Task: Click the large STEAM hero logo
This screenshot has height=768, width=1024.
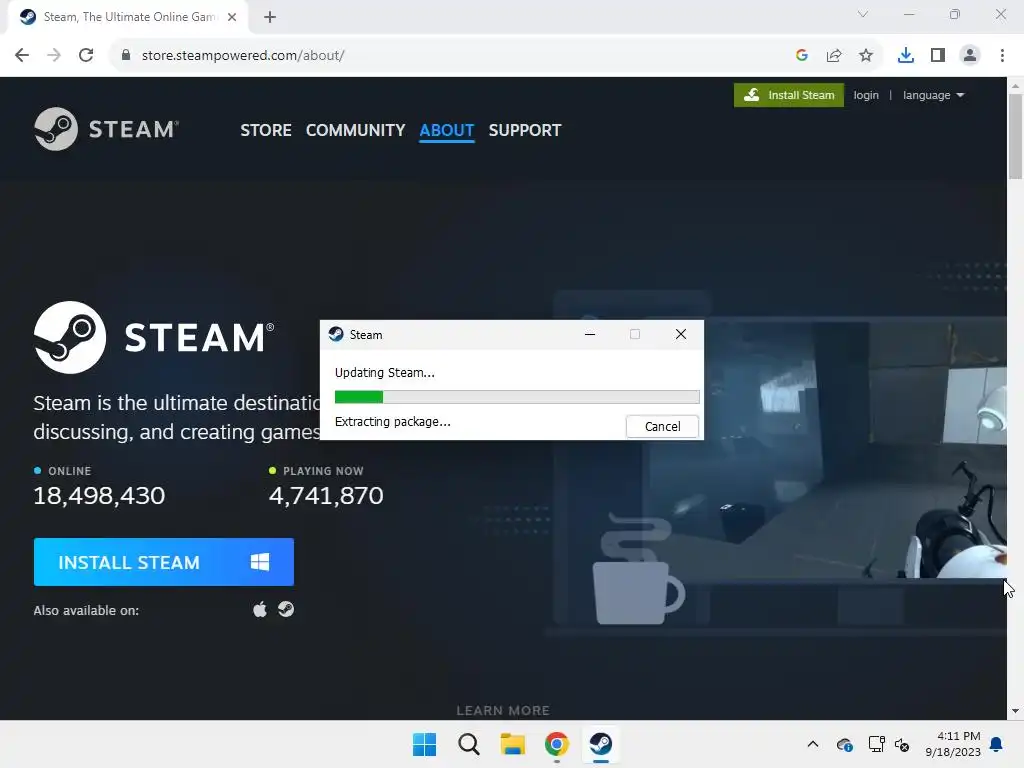Action: pyautogui.click(x=154, y=338)
